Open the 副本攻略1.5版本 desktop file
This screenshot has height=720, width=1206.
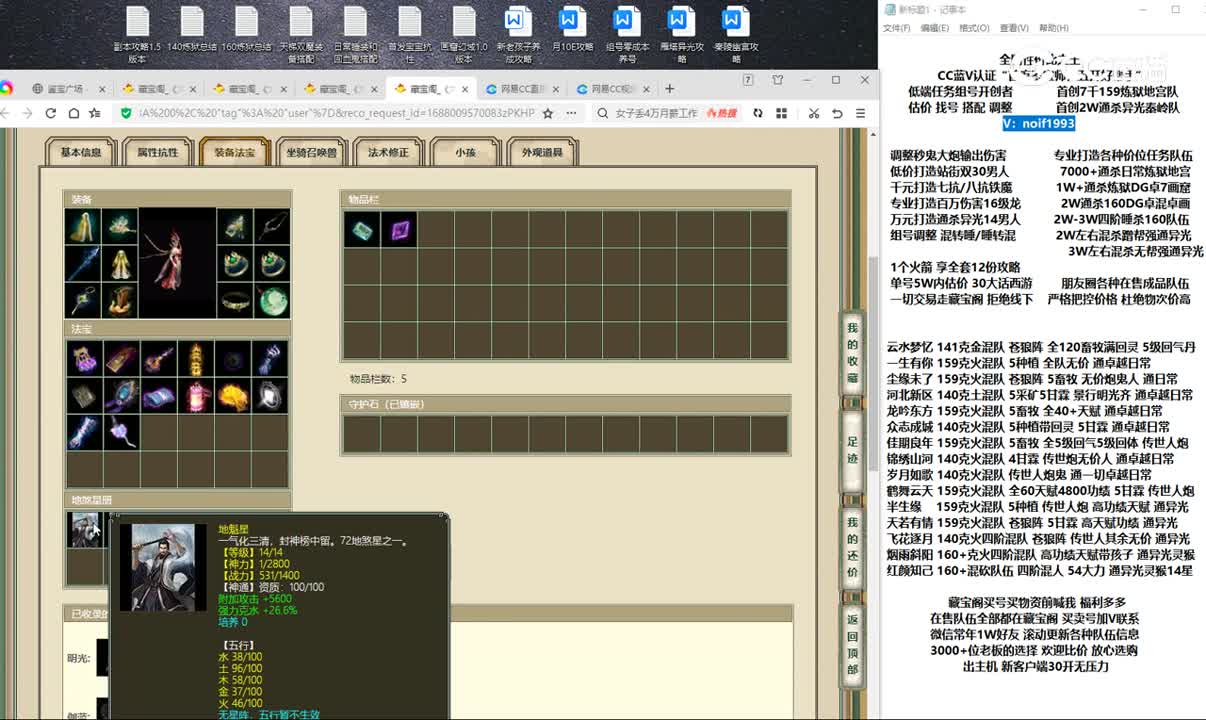[x=138, y=35]
